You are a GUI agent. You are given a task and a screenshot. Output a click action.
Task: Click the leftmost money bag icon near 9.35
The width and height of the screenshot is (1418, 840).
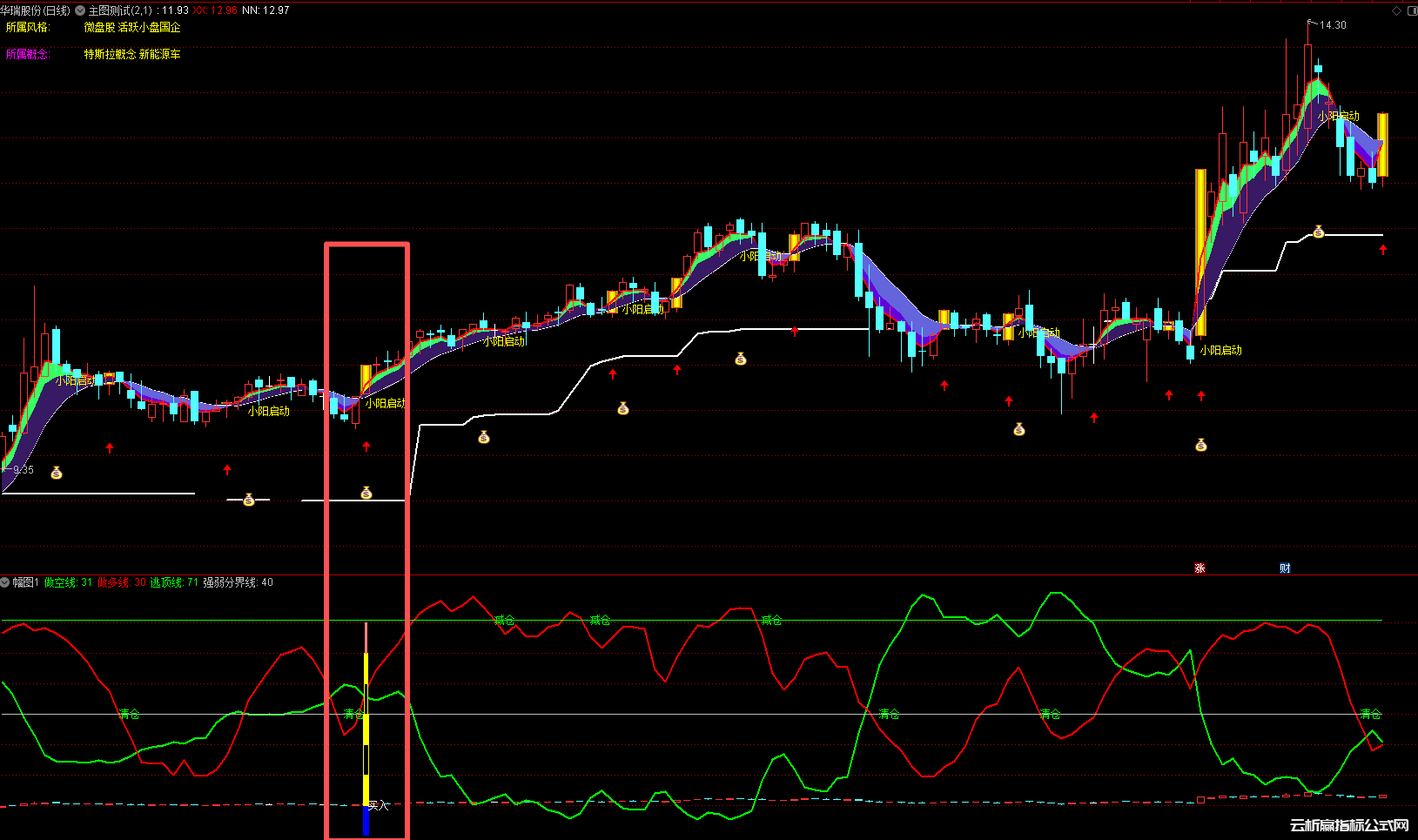coord(57,473)
